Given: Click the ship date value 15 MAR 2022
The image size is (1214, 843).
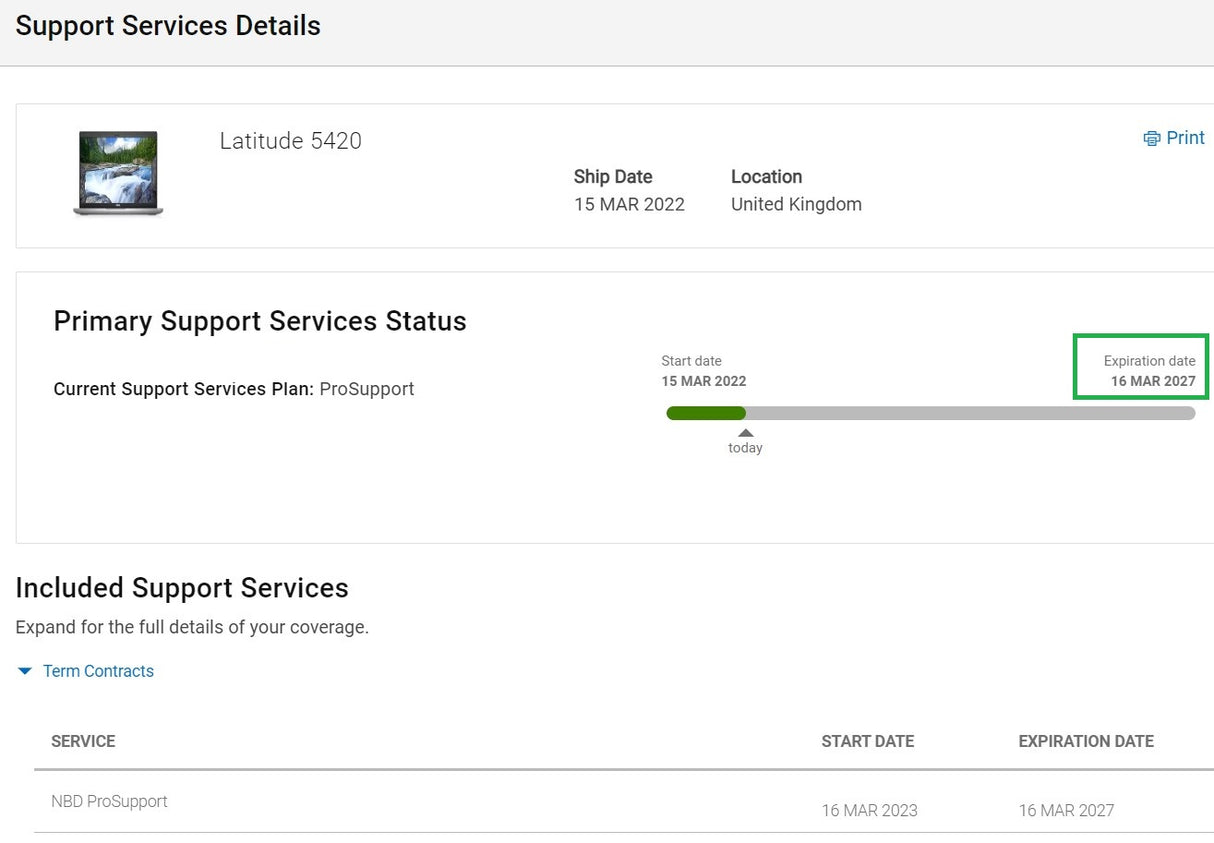Looking at the screenshot, I should pos(629,205).
